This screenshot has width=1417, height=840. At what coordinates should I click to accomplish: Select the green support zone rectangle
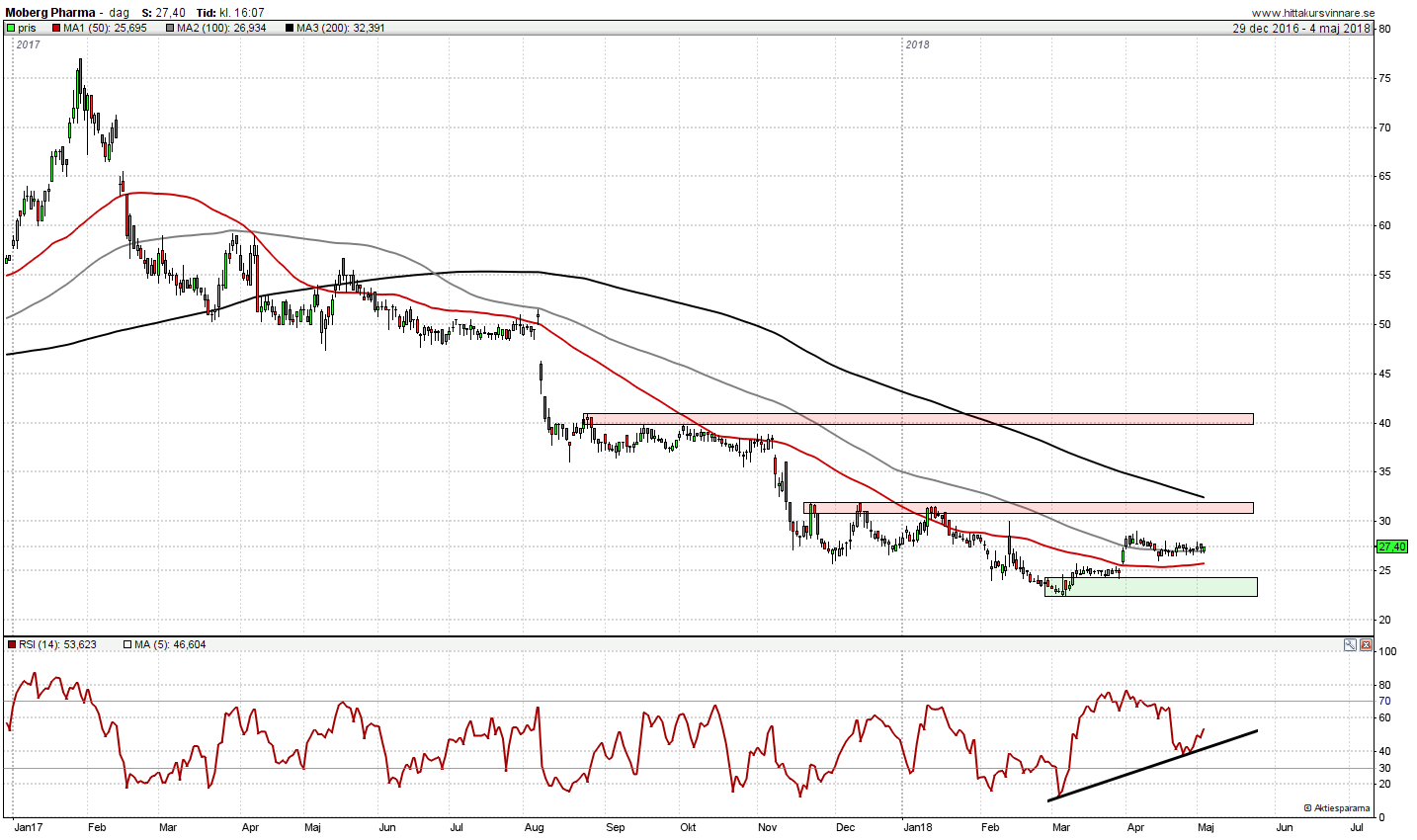1151,587
